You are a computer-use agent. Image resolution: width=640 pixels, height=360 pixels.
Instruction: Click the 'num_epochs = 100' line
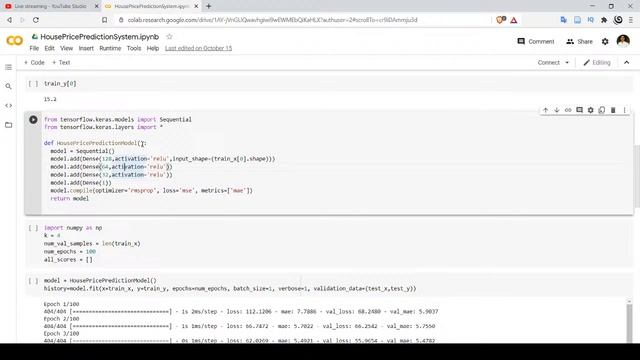click(70, 251)
